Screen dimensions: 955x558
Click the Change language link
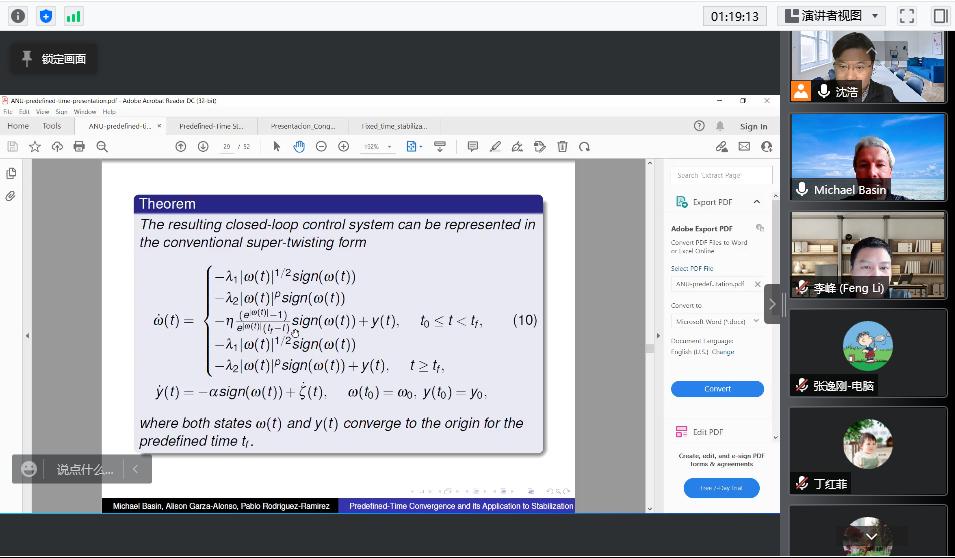[722, 352]
